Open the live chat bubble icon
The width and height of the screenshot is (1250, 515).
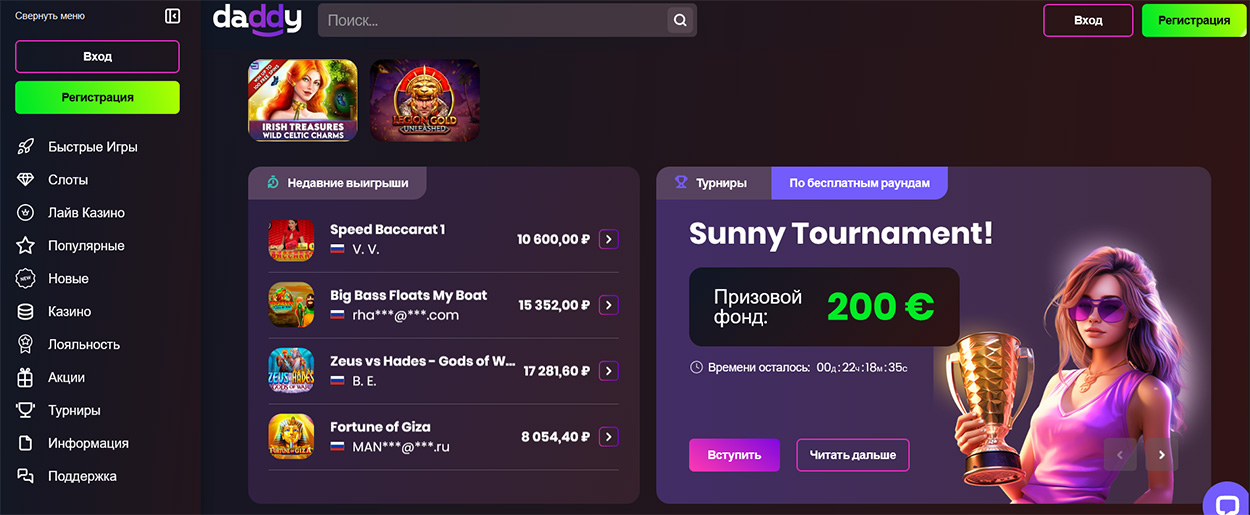pos(1224,500)
